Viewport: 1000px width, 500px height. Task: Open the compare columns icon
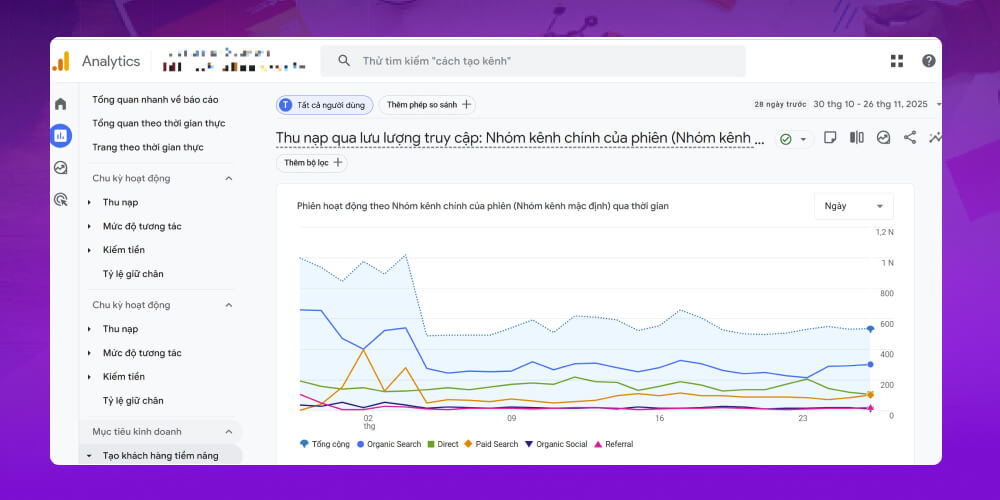point(857,138)
